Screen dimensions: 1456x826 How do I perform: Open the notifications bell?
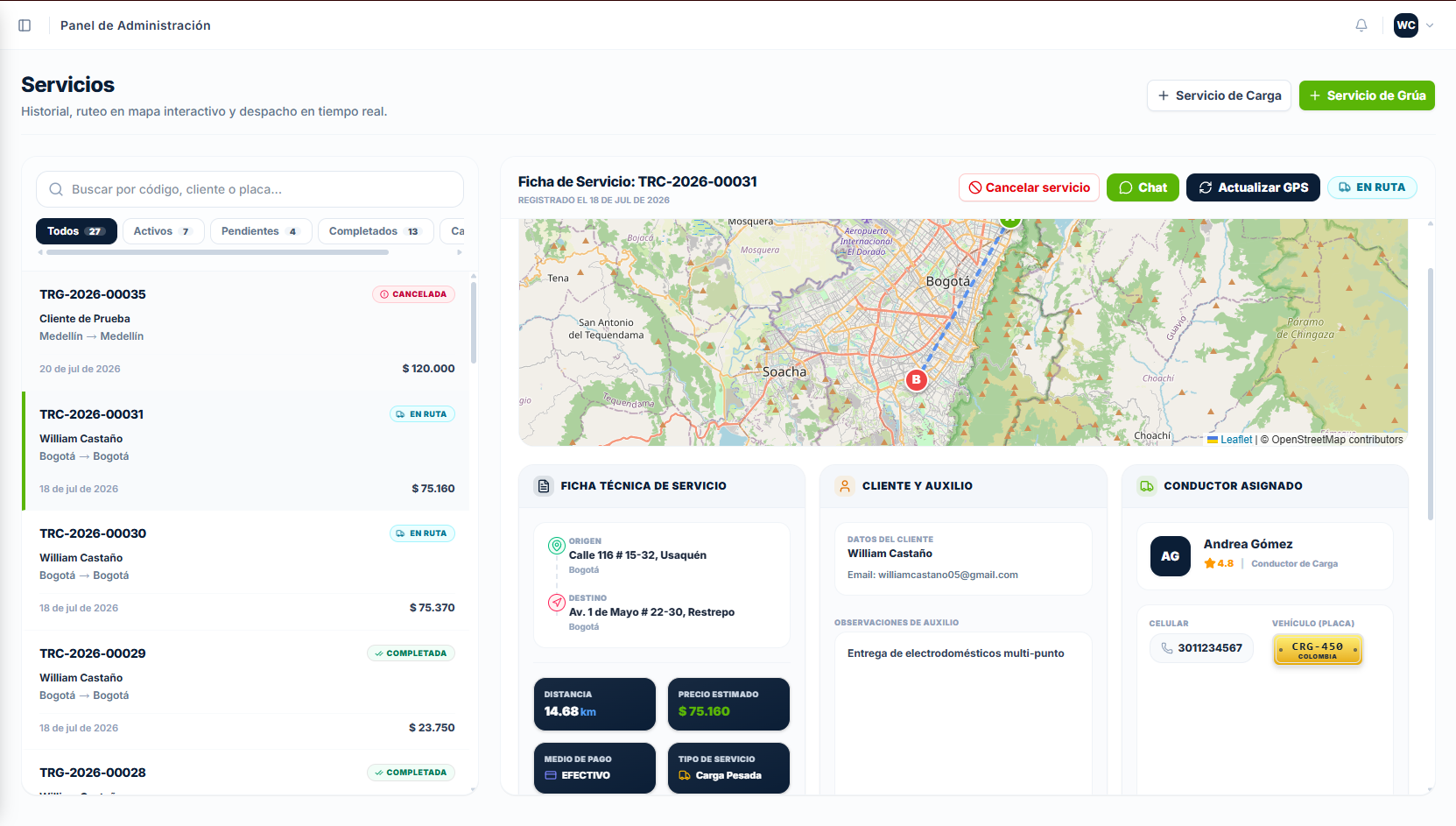(x=1361, y=25)
